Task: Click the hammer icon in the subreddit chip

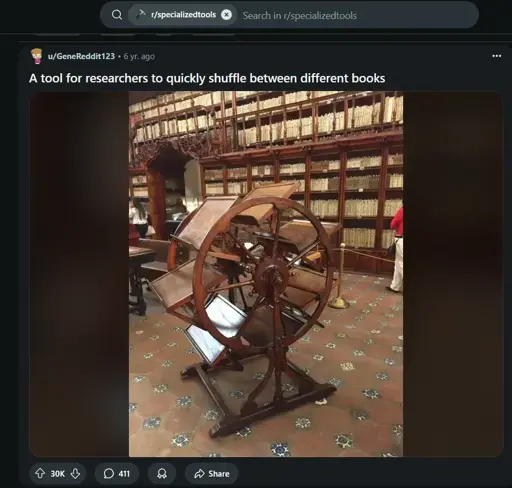Action: 141,14
